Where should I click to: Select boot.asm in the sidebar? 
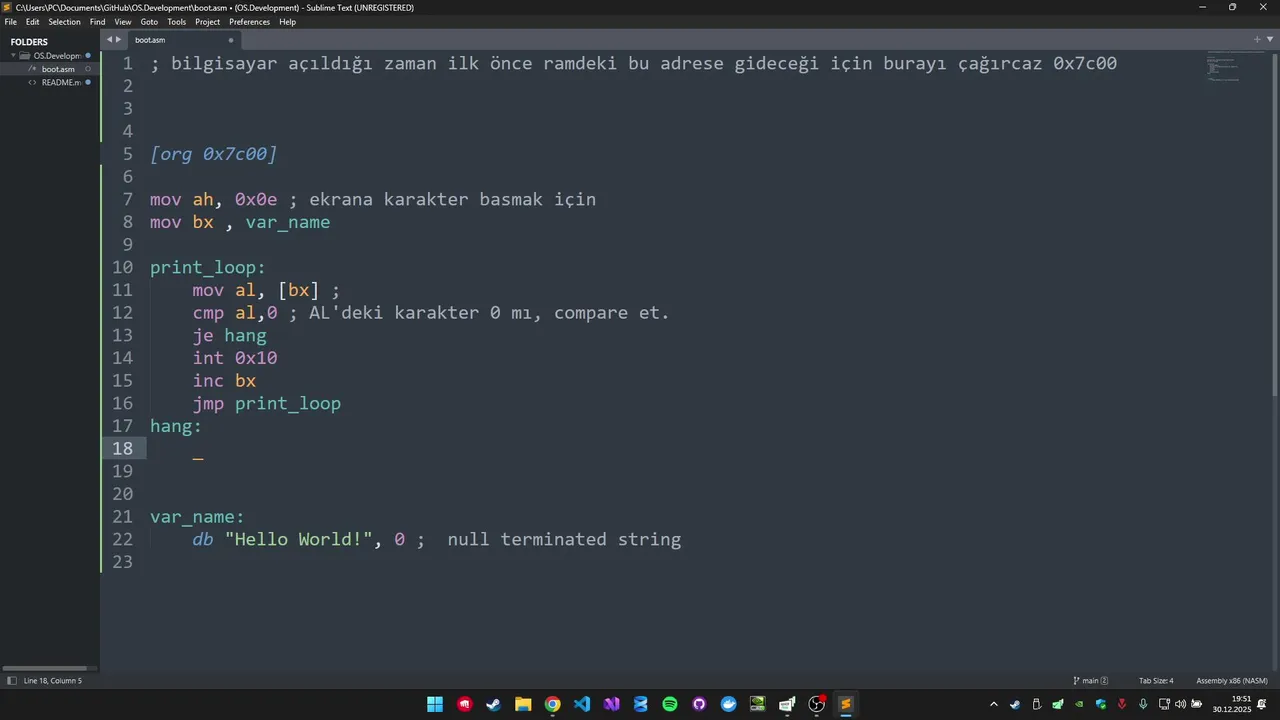click(58, 69)
